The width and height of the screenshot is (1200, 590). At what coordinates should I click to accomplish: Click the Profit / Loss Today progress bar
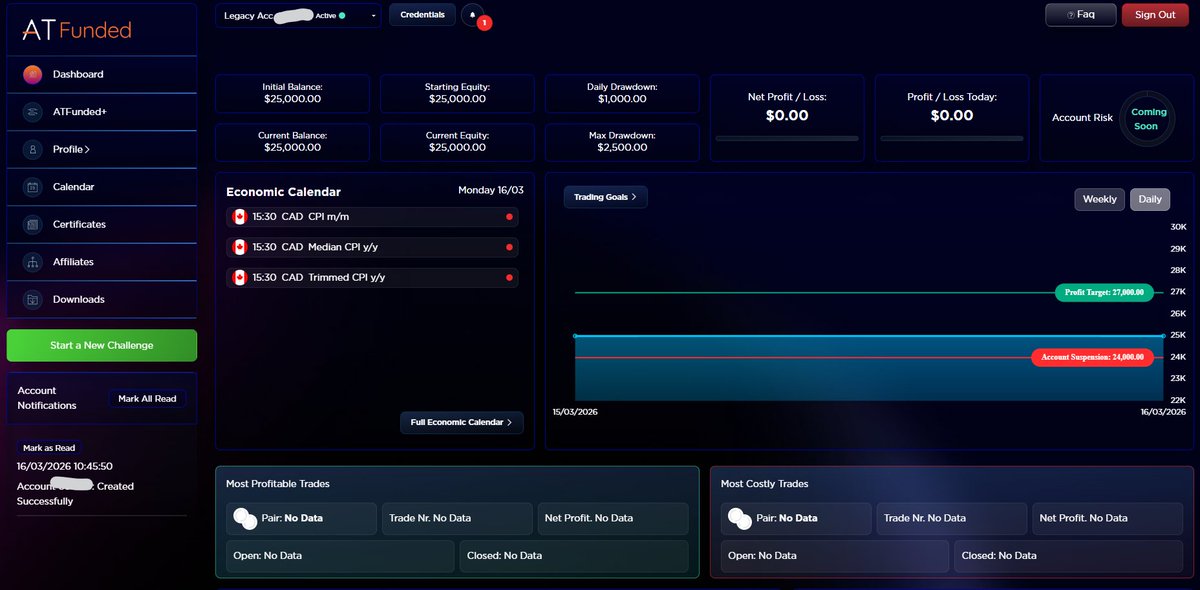coord(952,138)
